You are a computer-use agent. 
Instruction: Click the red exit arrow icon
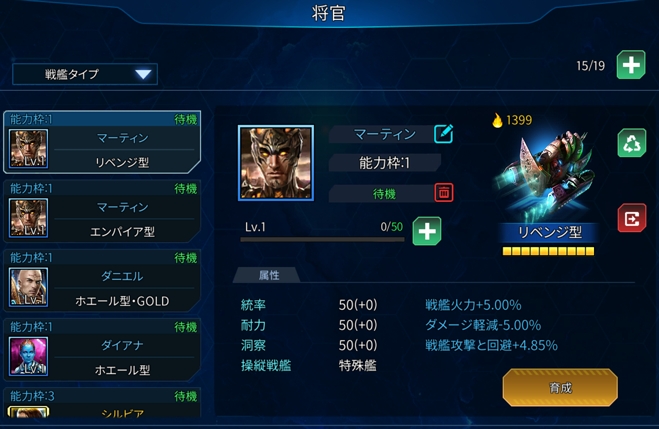(632, 218)
